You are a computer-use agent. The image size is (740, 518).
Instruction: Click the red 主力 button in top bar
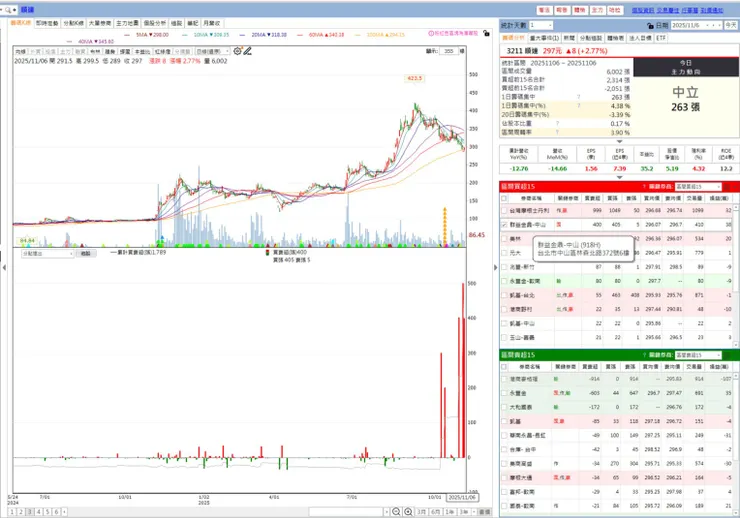pos(597,10)
